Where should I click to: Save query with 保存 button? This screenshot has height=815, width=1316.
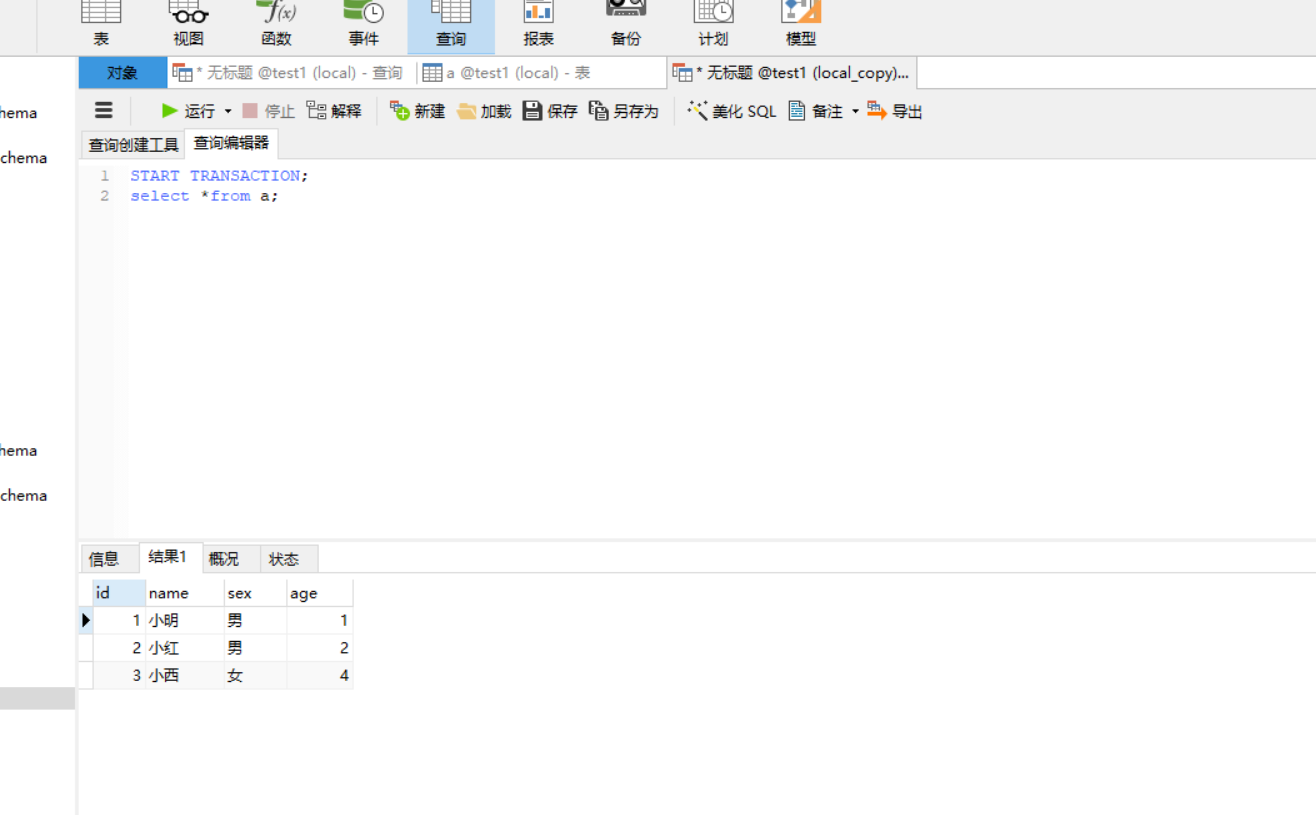[x=550, y=111]
